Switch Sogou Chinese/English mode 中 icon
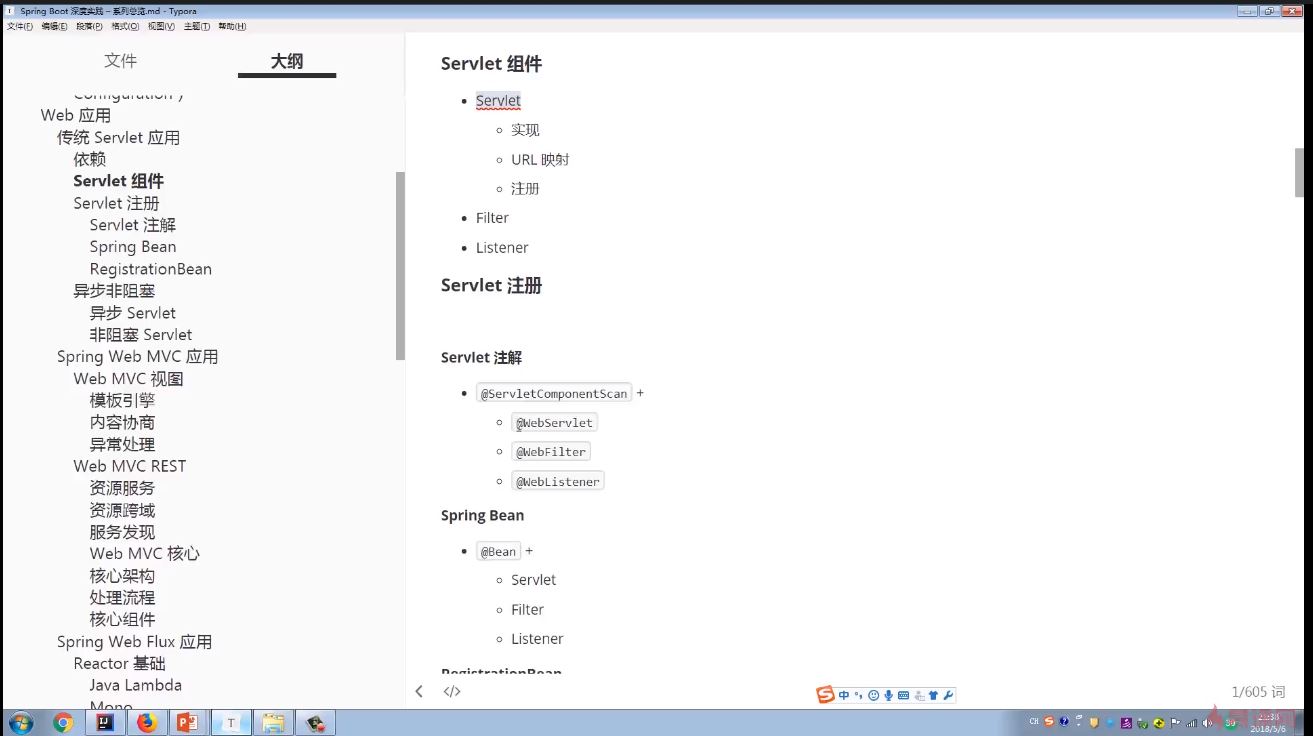1313x736 pixels. (844, 695)
